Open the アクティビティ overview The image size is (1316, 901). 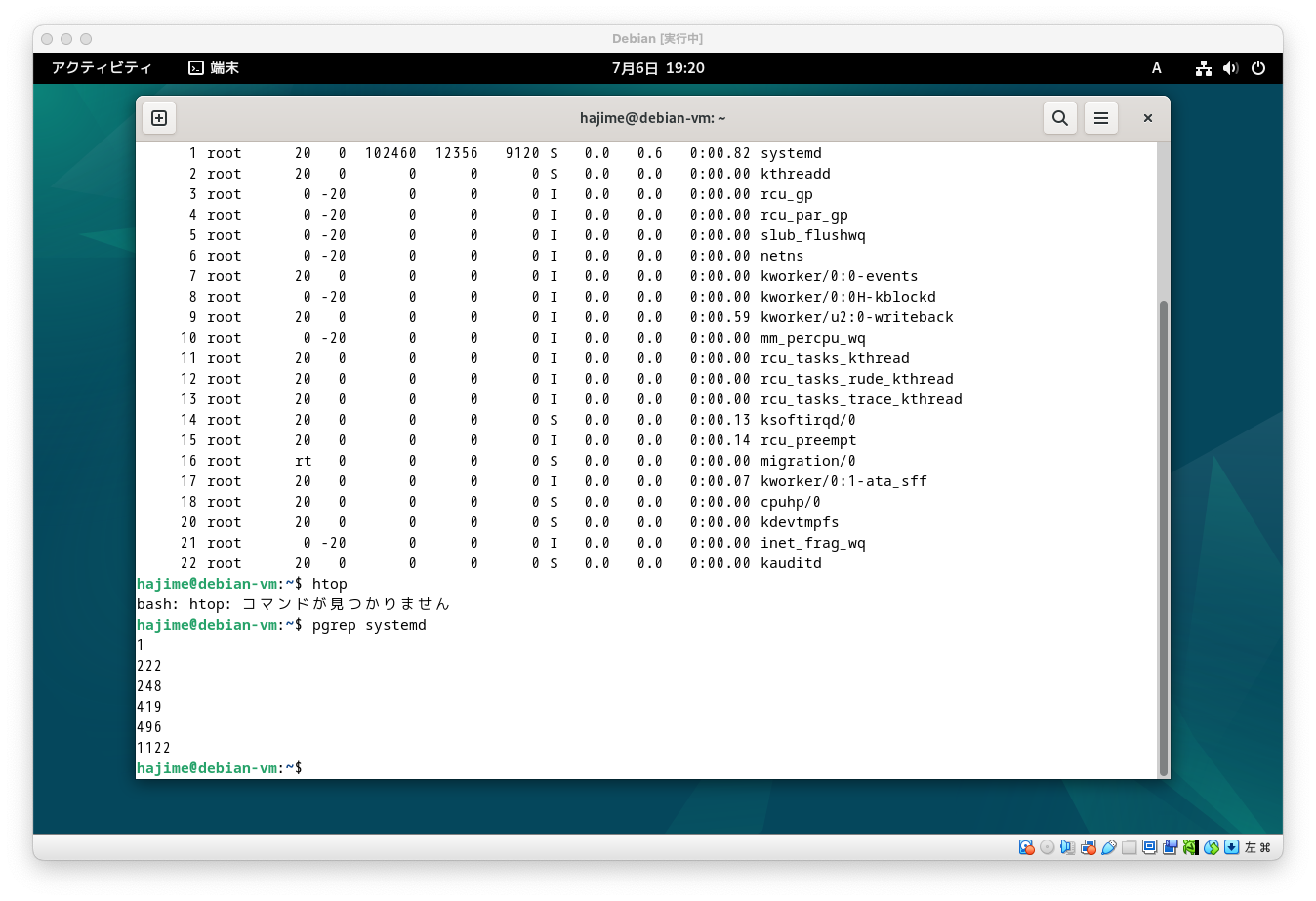(102, 68)
